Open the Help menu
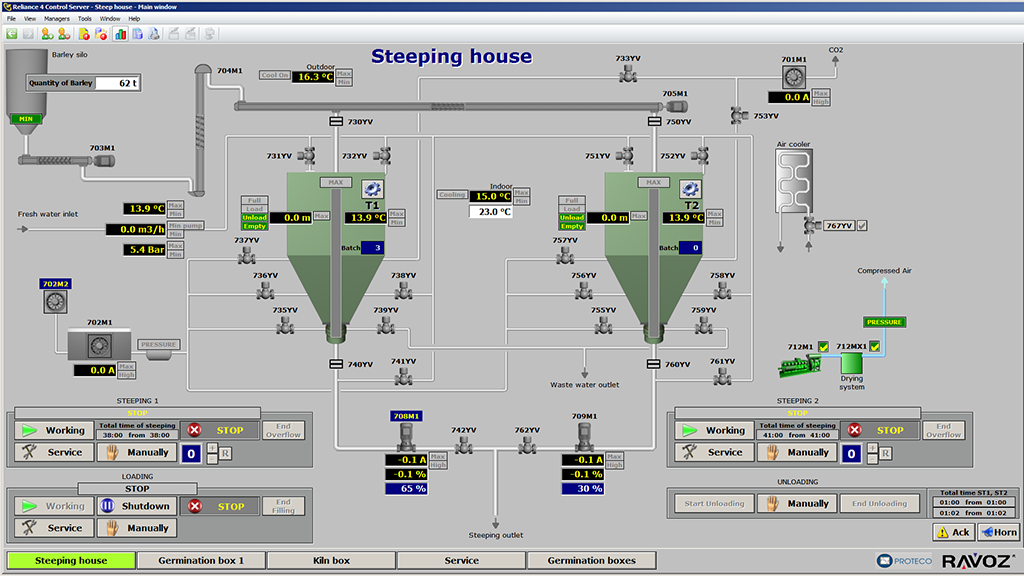The height and width of the screenshot is (576, 1024). (134, 19)
